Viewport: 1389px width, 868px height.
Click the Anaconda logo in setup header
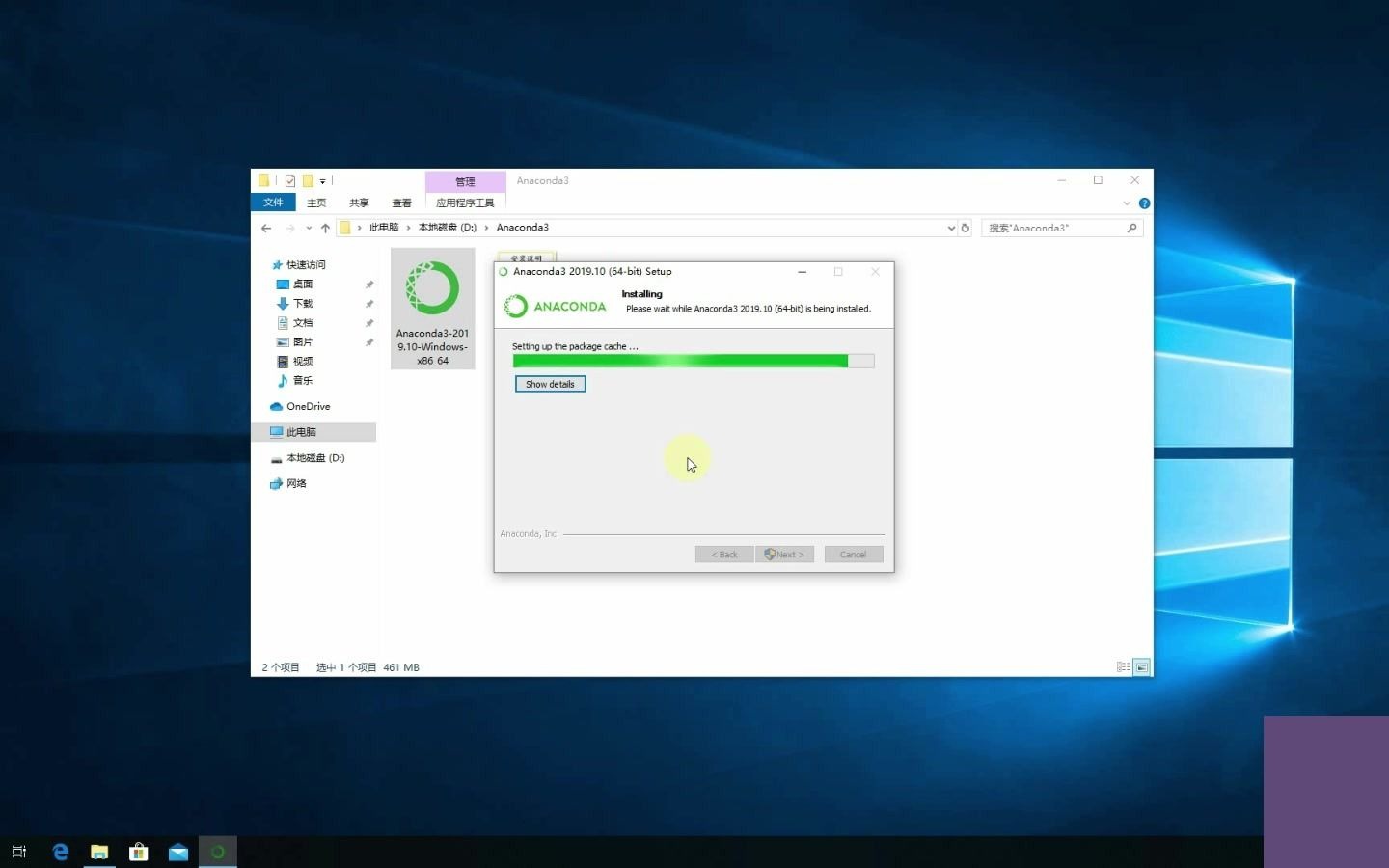click(556, 307)
